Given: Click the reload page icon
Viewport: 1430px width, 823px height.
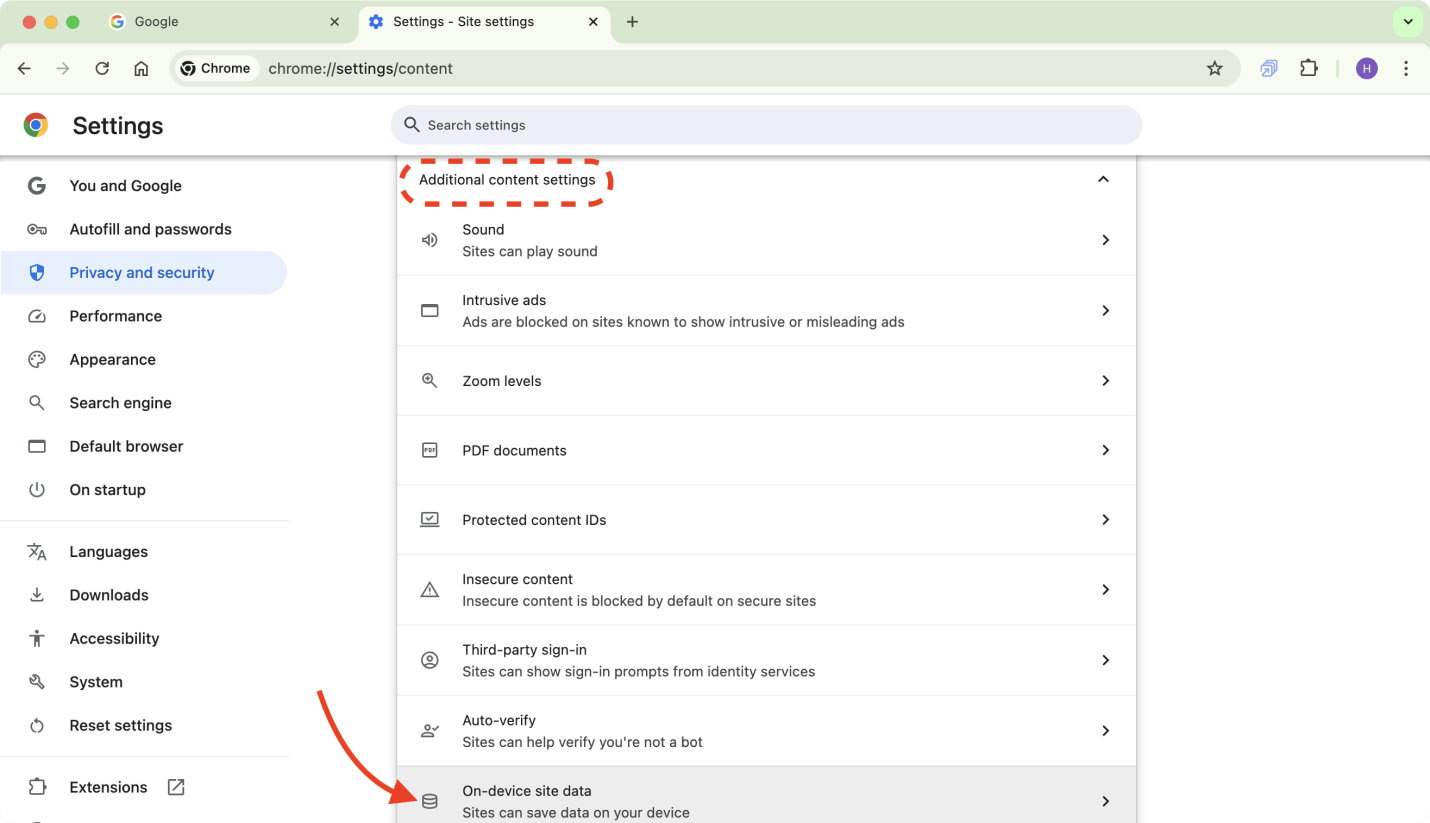Looking at the screenshot, I should point(102,68).
